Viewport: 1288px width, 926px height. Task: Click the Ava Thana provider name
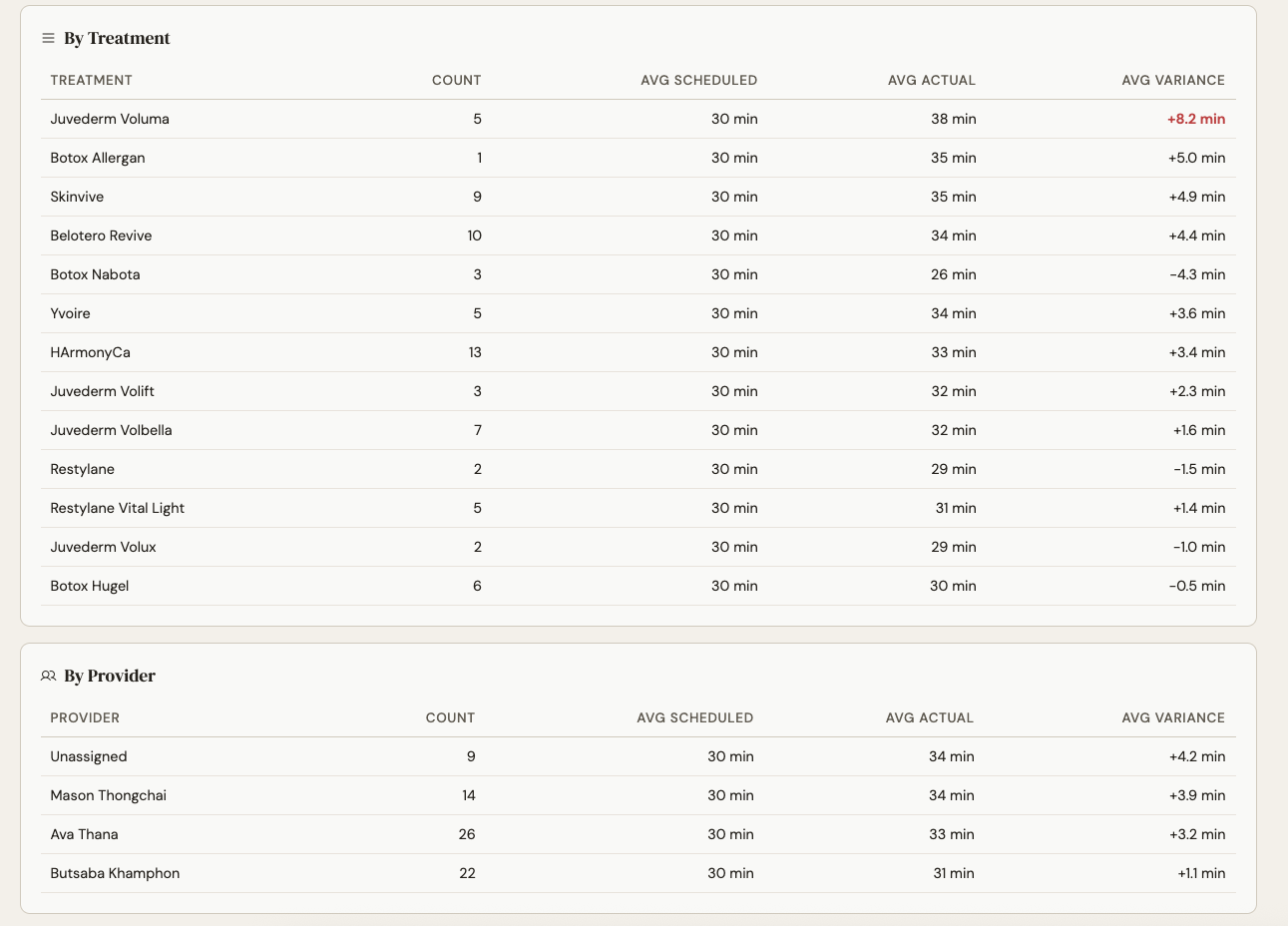84,834
